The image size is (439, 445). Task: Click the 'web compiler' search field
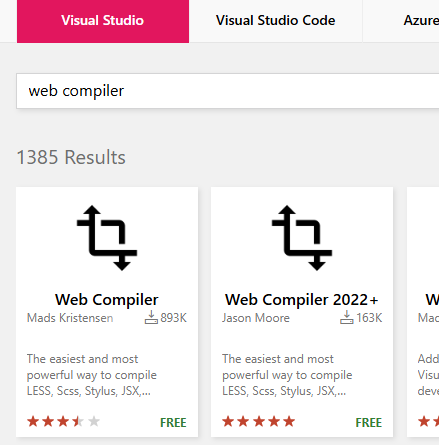click(228, 91)
